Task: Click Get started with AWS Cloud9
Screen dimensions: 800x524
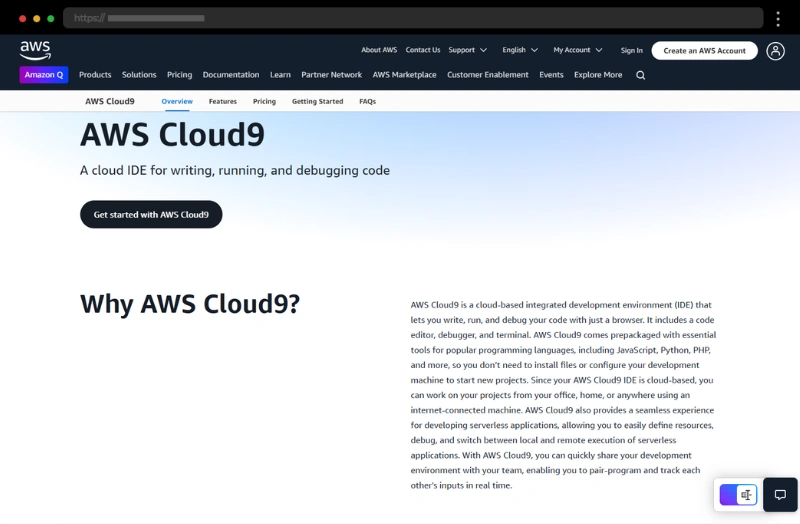Action: coord(151,214)
